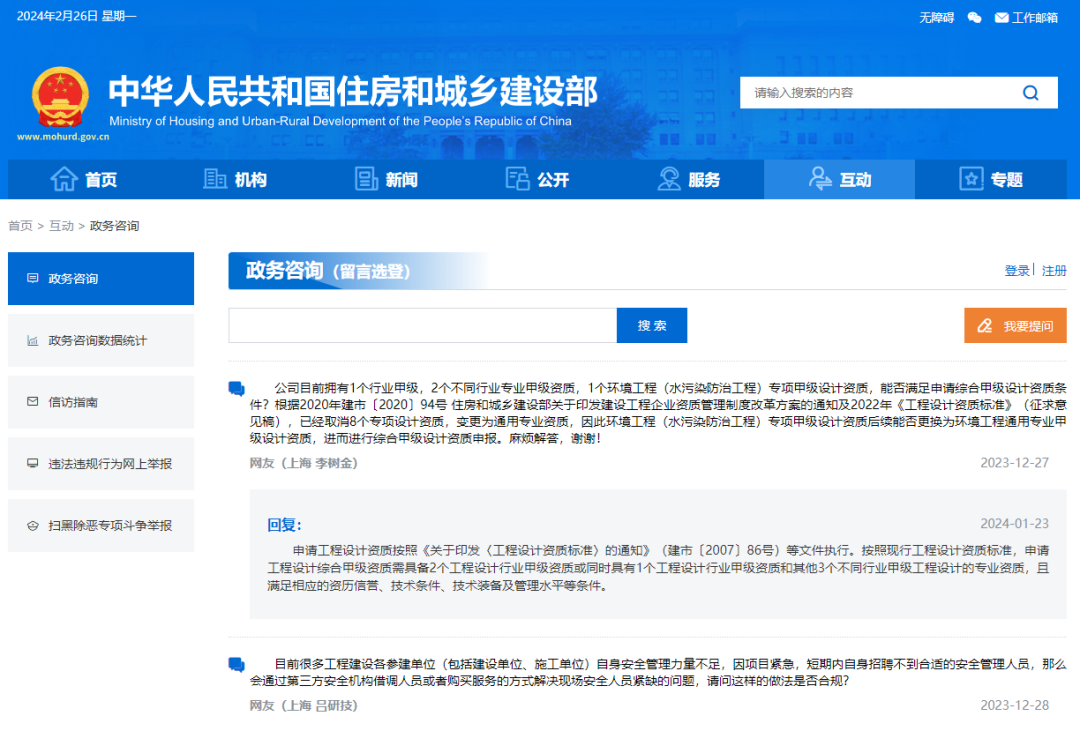Image resolution: width=1080 pixels, height=731 pixels.
Task: Select 政务咨询 in the sidebar menu
Action: [101, 278]
